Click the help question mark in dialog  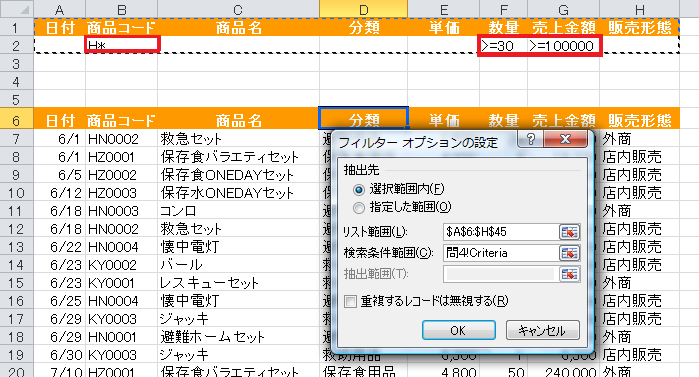click(x=530, y=139)
